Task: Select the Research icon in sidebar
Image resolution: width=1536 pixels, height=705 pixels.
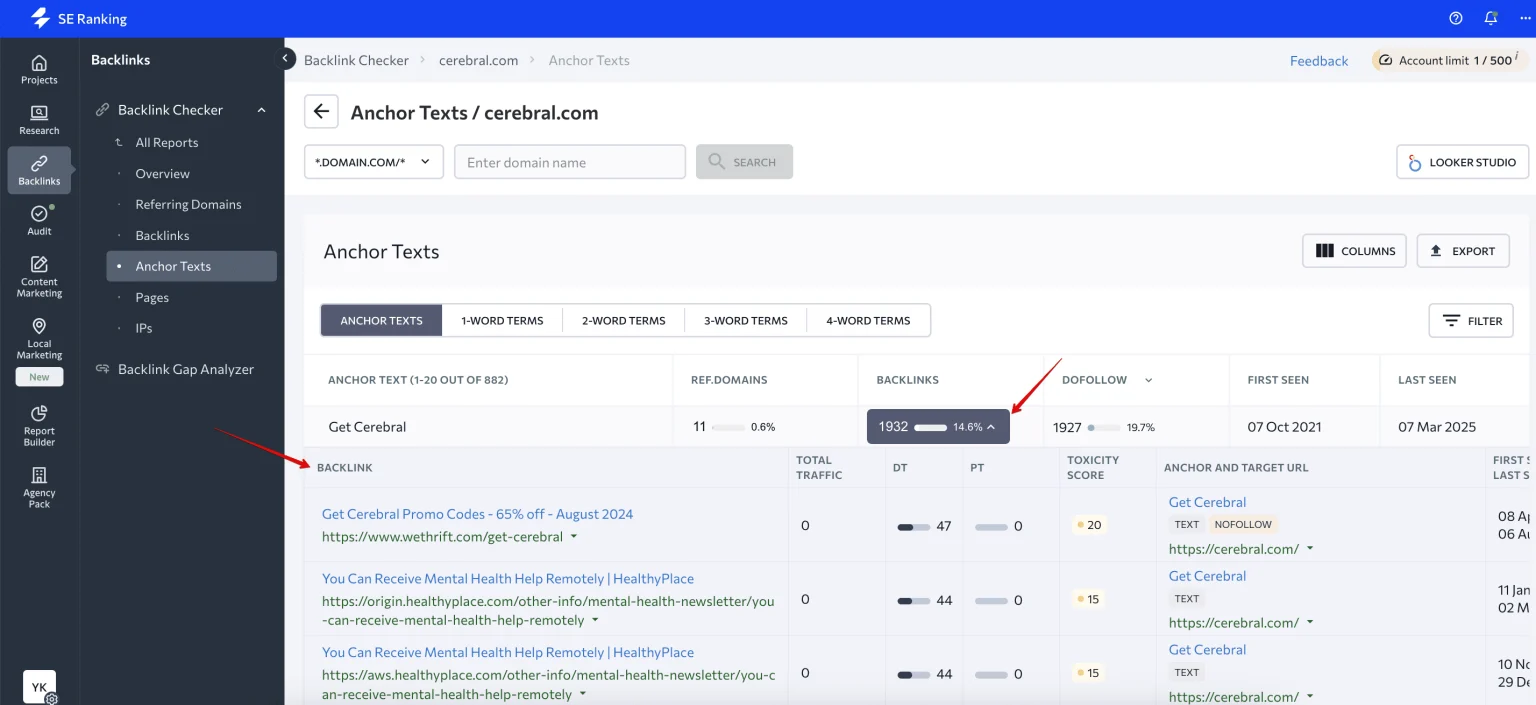Action: [38, 120]
